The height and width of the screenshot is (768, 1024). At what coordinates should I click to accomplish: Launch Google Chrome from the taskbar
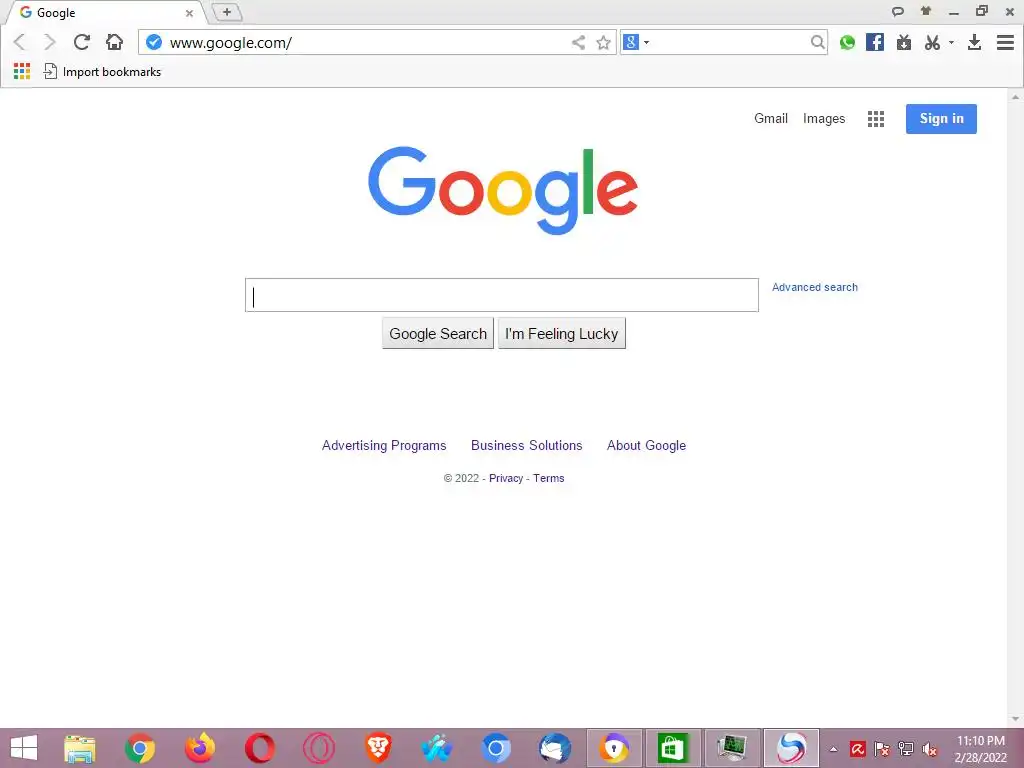140,748
